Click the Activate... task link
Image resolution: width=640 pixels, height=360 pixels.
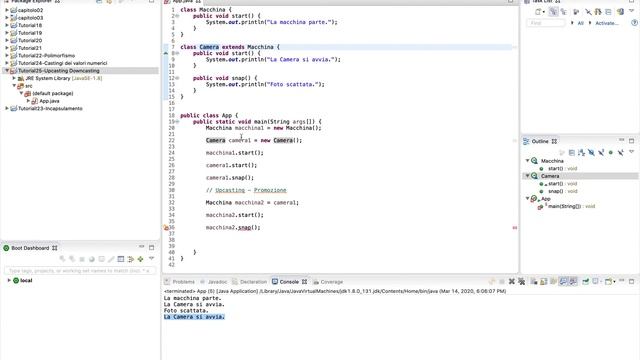click(607, 23)
